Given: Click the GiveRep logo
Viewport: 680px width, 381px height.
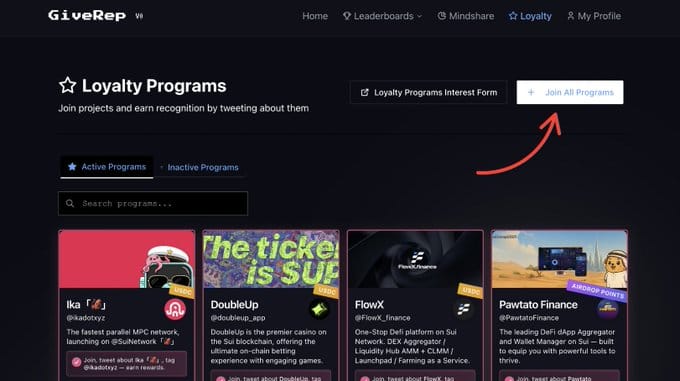Looking at the screenshot, I should coord(87,16).
